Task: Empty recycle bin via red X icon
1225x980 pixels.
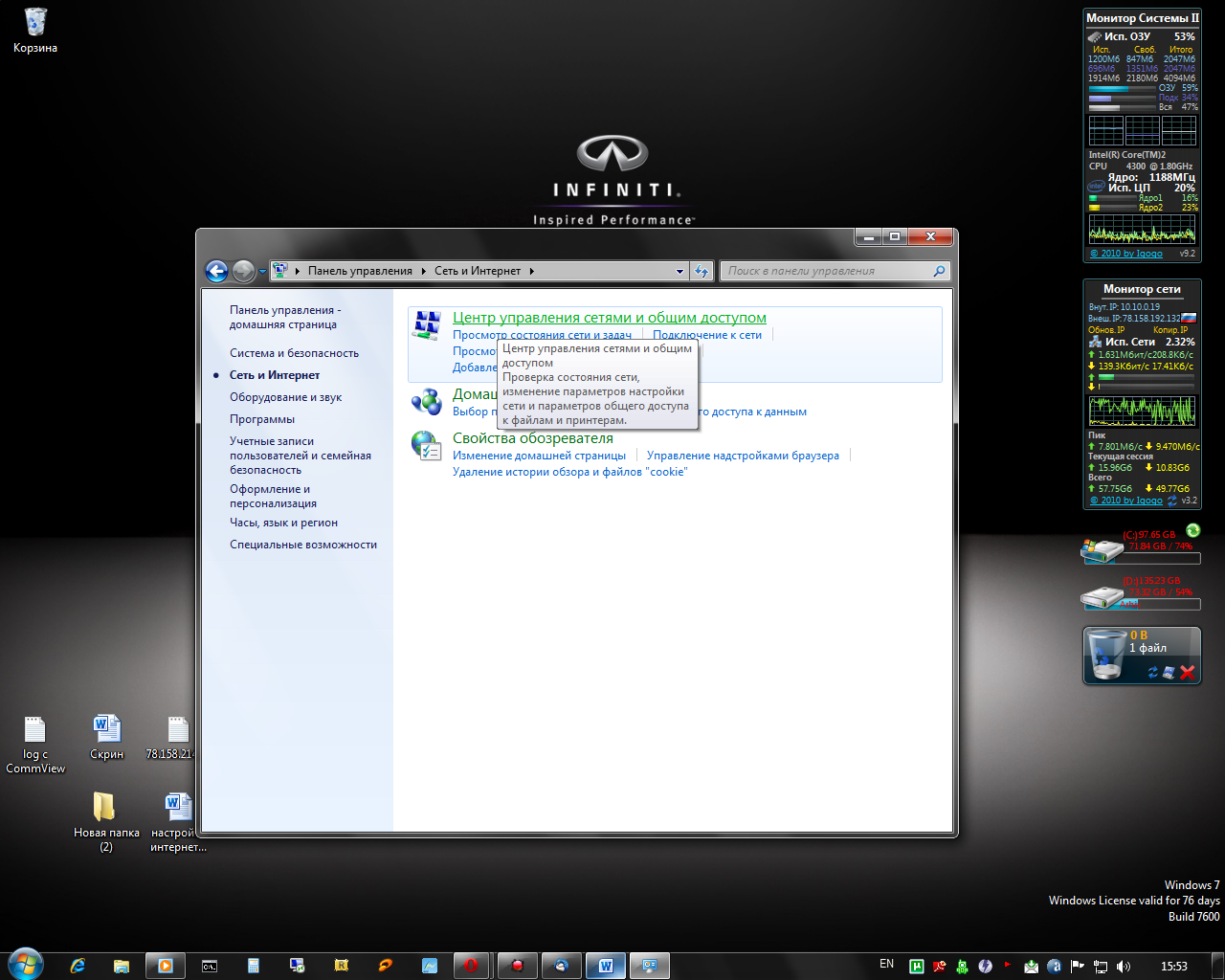Action: click(1188, 673)
